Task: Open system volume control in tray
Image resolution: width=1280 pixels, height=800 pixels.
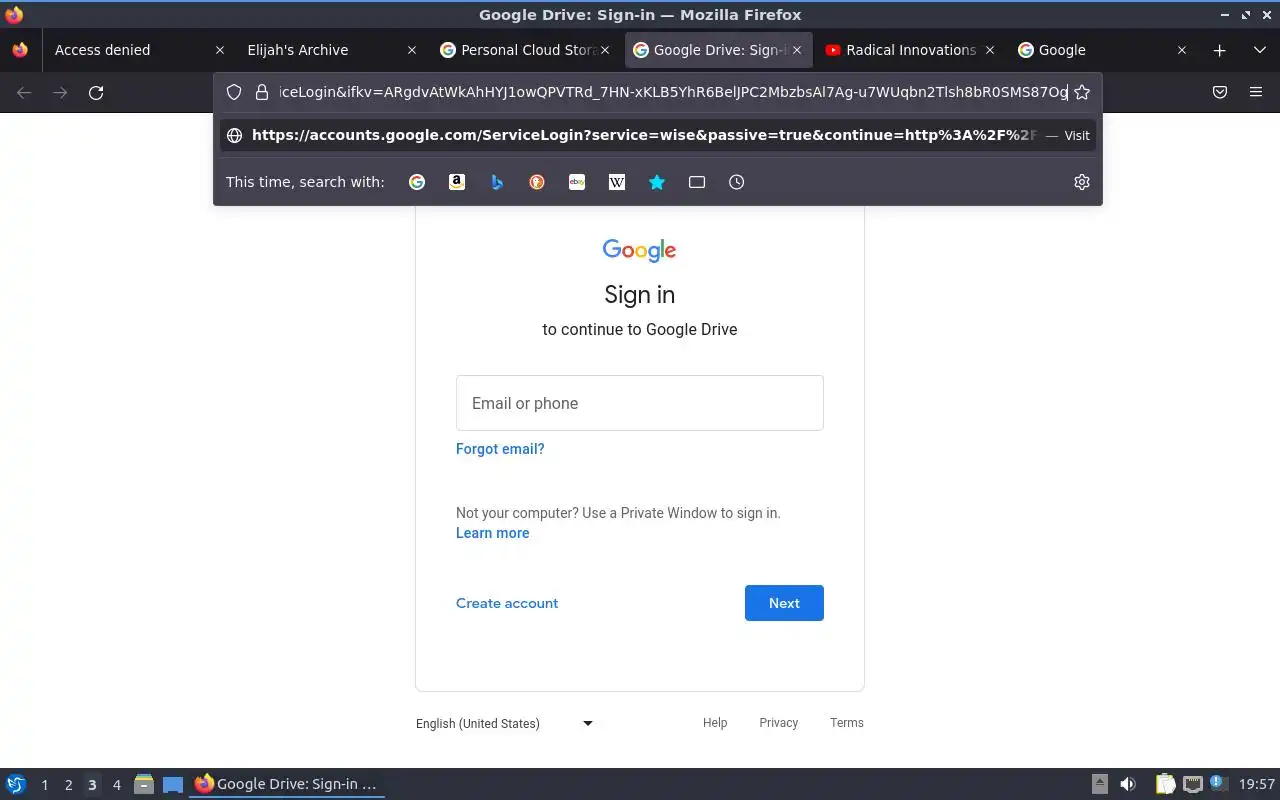Action: 1128,784
